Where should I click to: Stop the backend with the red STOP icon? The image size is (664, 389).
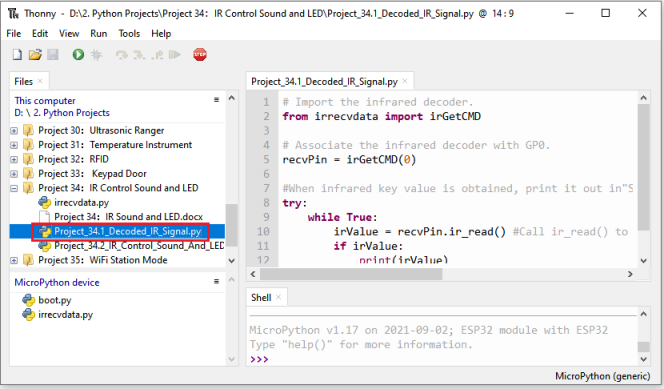pyautogui.click(x=200, y=55)
